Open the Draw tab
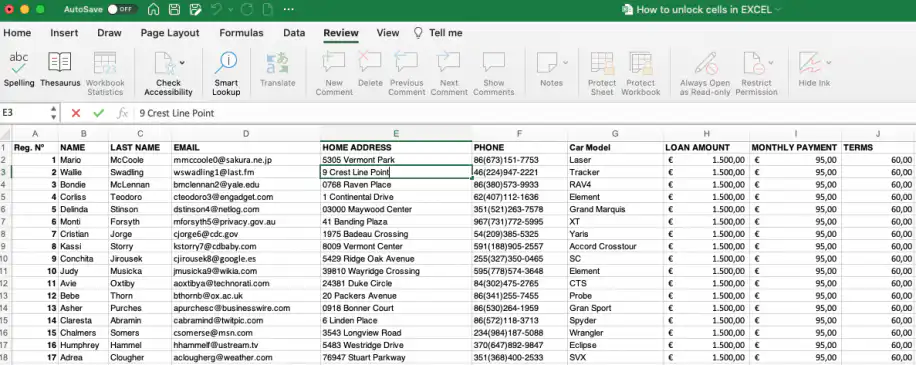 point(110,33)
